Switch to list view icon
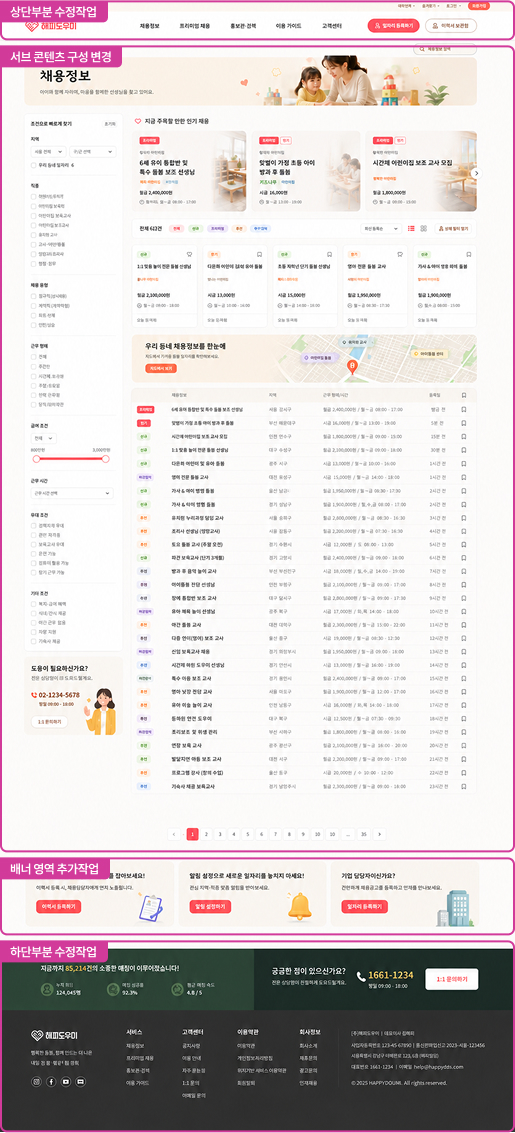Screen dimensions: 515x1133 (412, 228)
